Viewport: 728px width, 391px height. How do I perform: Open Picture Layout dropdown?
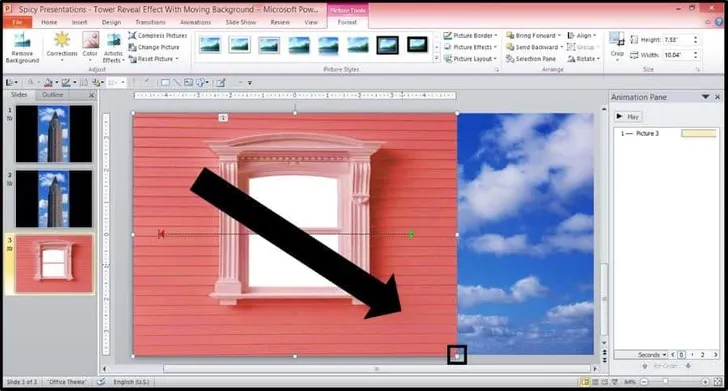click(470, 59)
